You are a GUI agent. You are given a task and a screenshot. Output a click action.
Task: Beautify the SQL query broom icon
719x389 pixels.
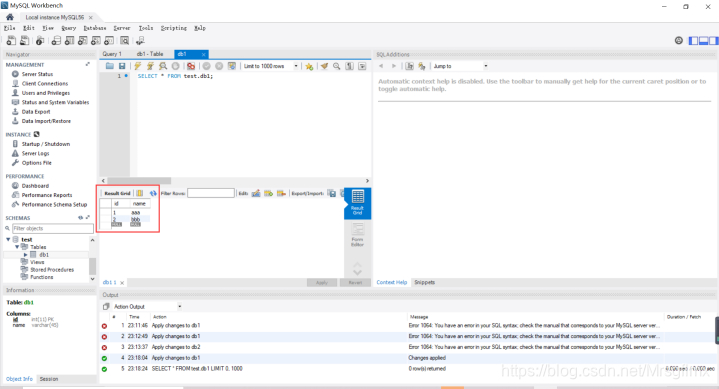click(x=324, y=66)
